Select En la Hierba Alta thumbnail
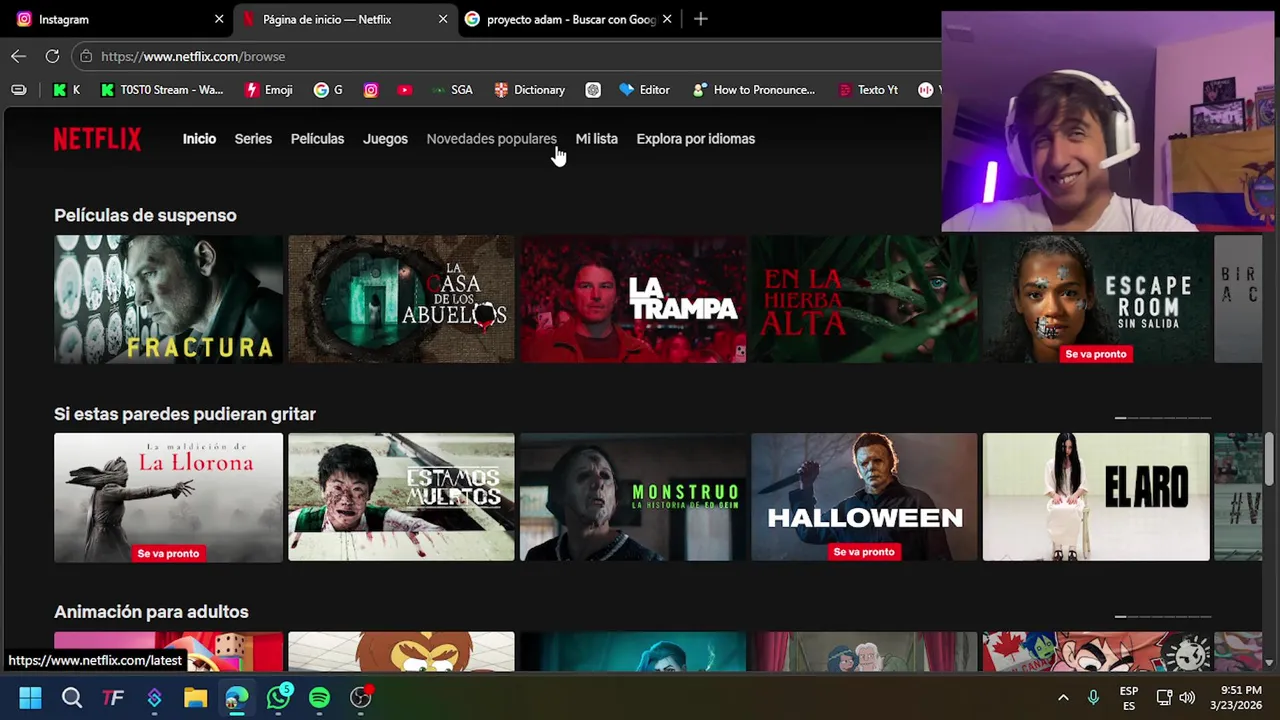The image size is (1280, 720). [x=864, y=299]
